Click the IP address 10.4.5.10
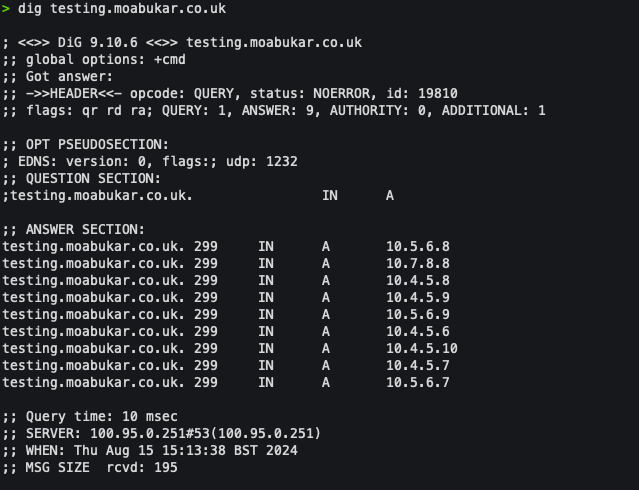This screenshot has height=490, width=639. [422, 348]
